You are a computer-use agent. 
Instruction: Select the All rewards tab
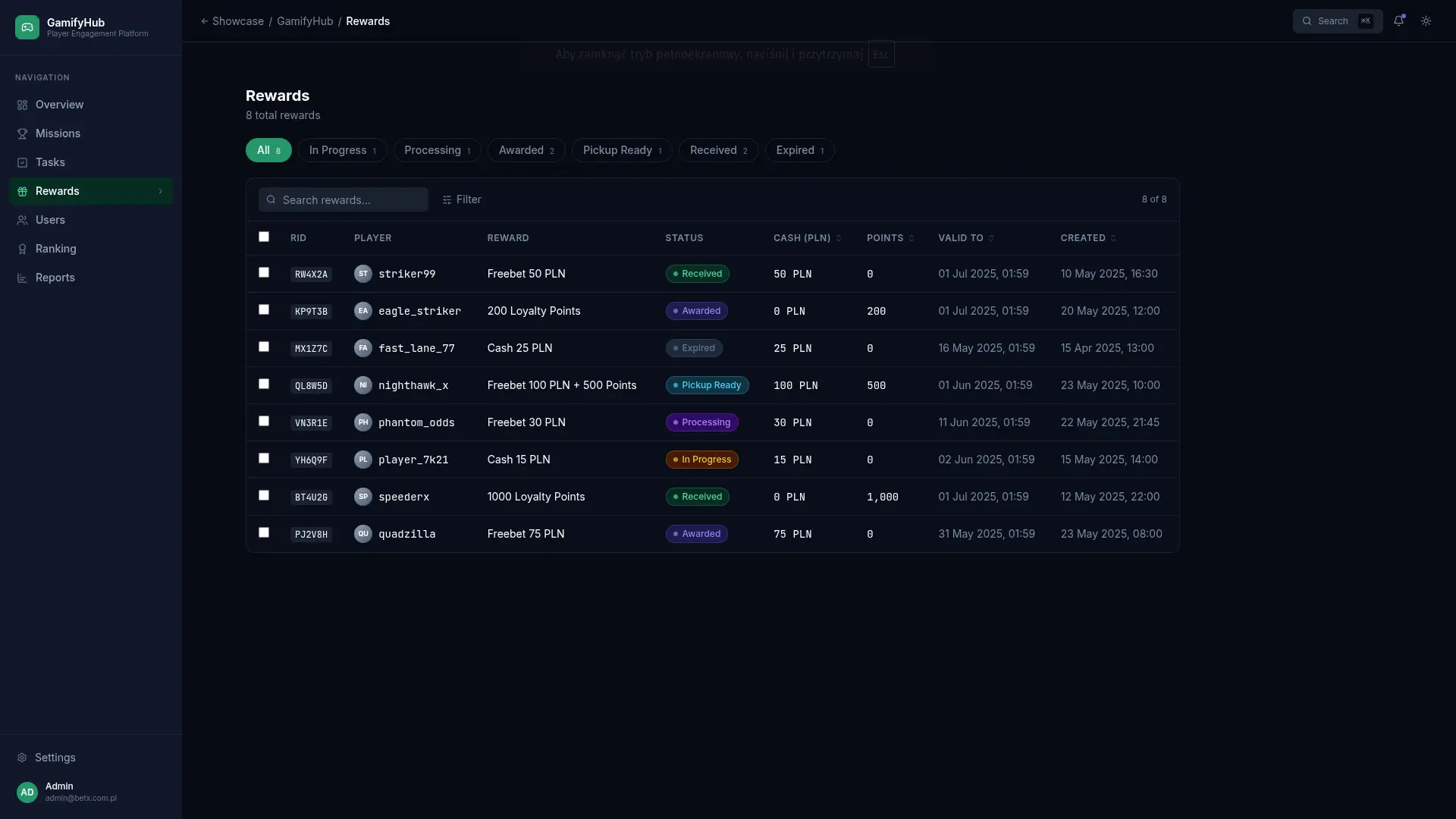[x=268, y=150]
